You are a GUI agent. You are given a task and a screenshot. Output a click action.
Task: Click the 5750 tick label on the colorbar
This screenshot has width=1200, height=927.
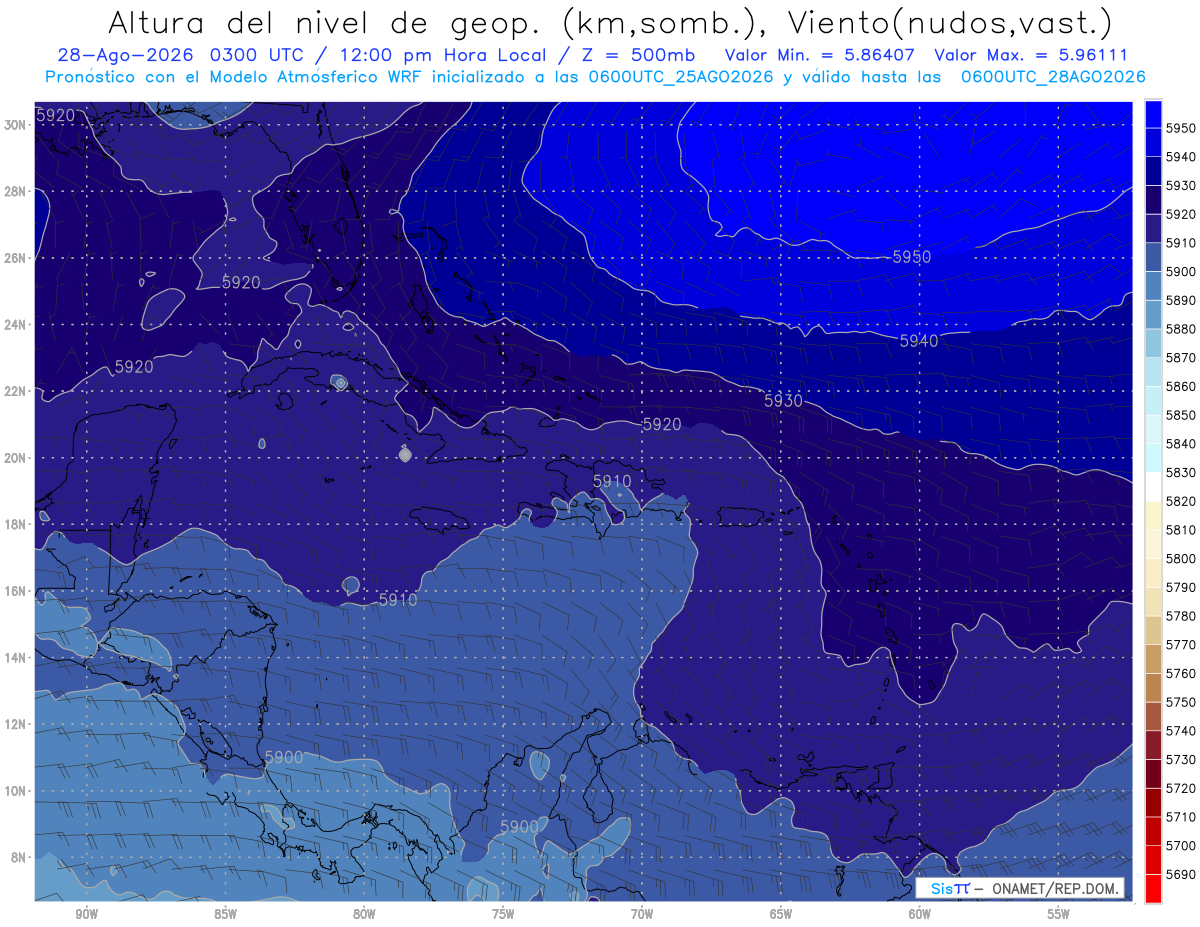coord(1181,702)
